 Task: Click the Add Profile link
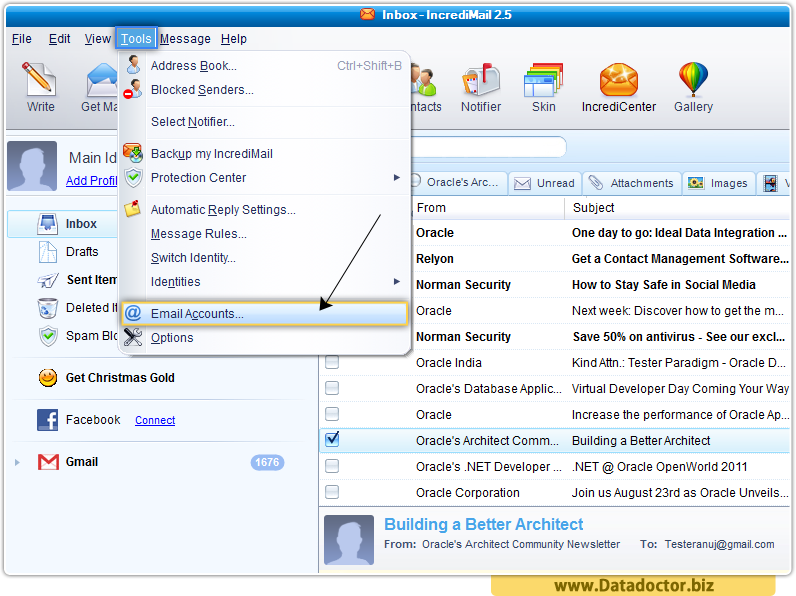[92, 181]
